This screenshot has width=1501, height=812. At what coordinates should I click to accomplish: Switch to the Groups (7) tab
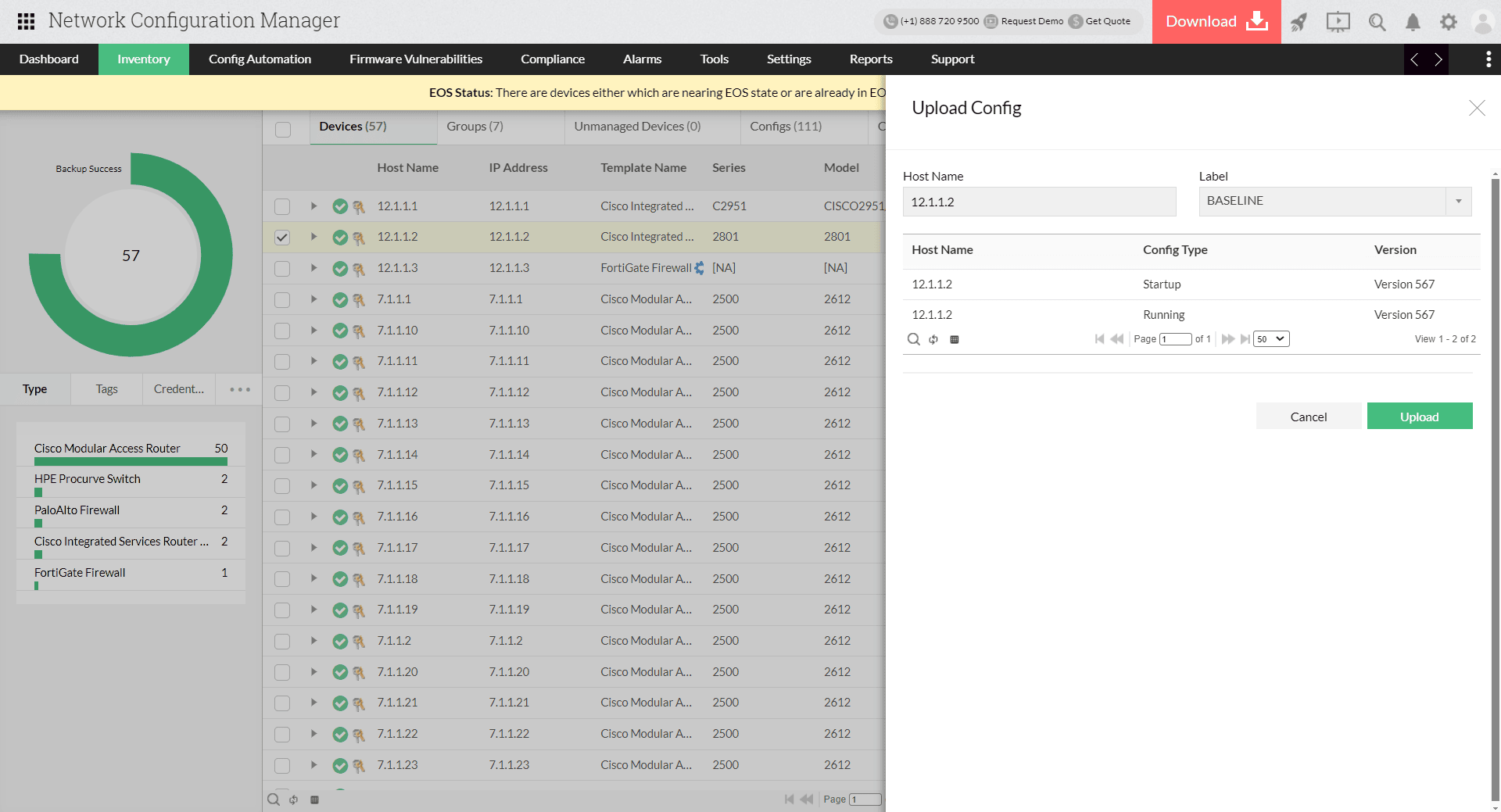[x=474, y=126]
